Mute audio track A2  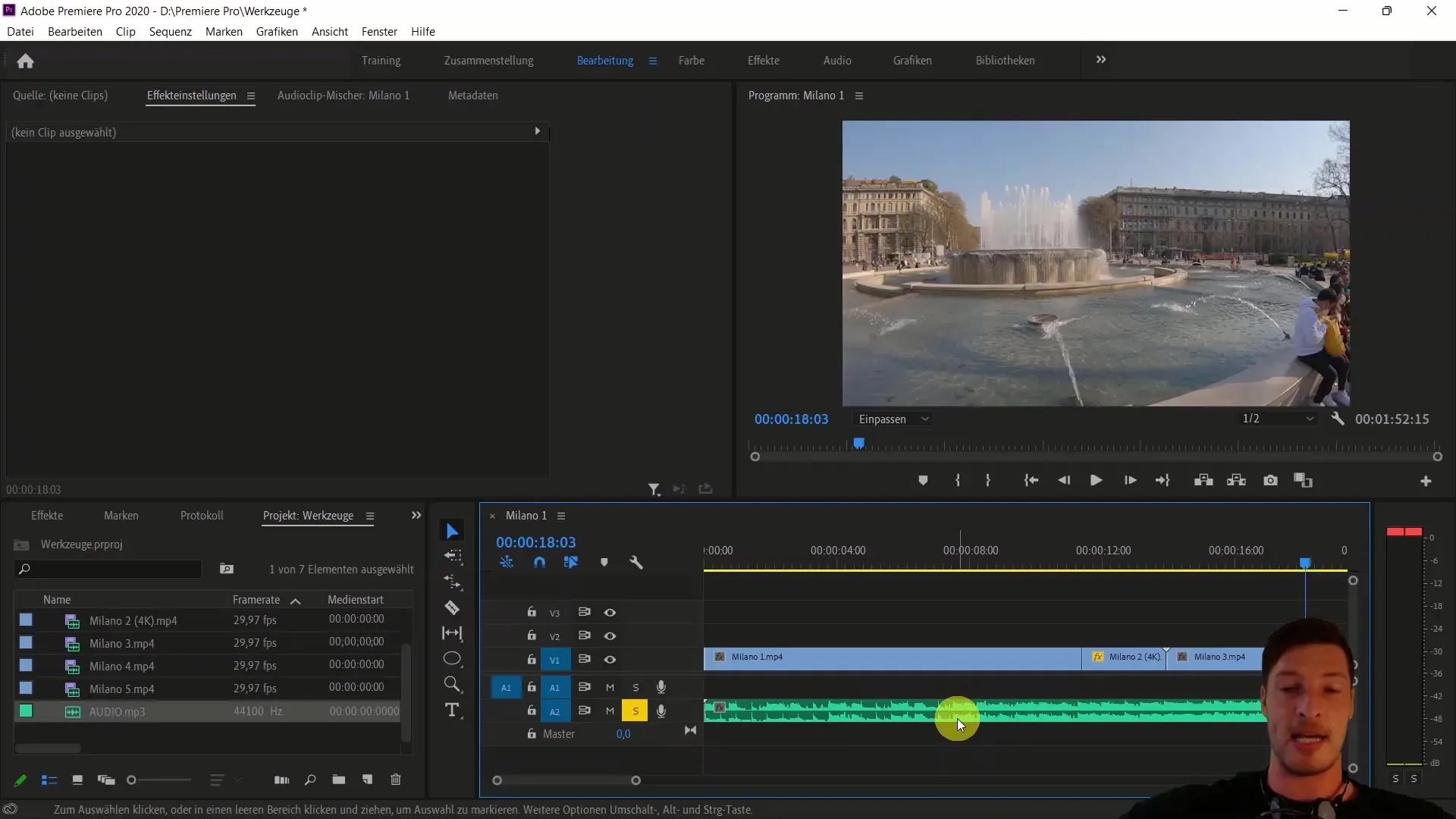pos(610,711)
